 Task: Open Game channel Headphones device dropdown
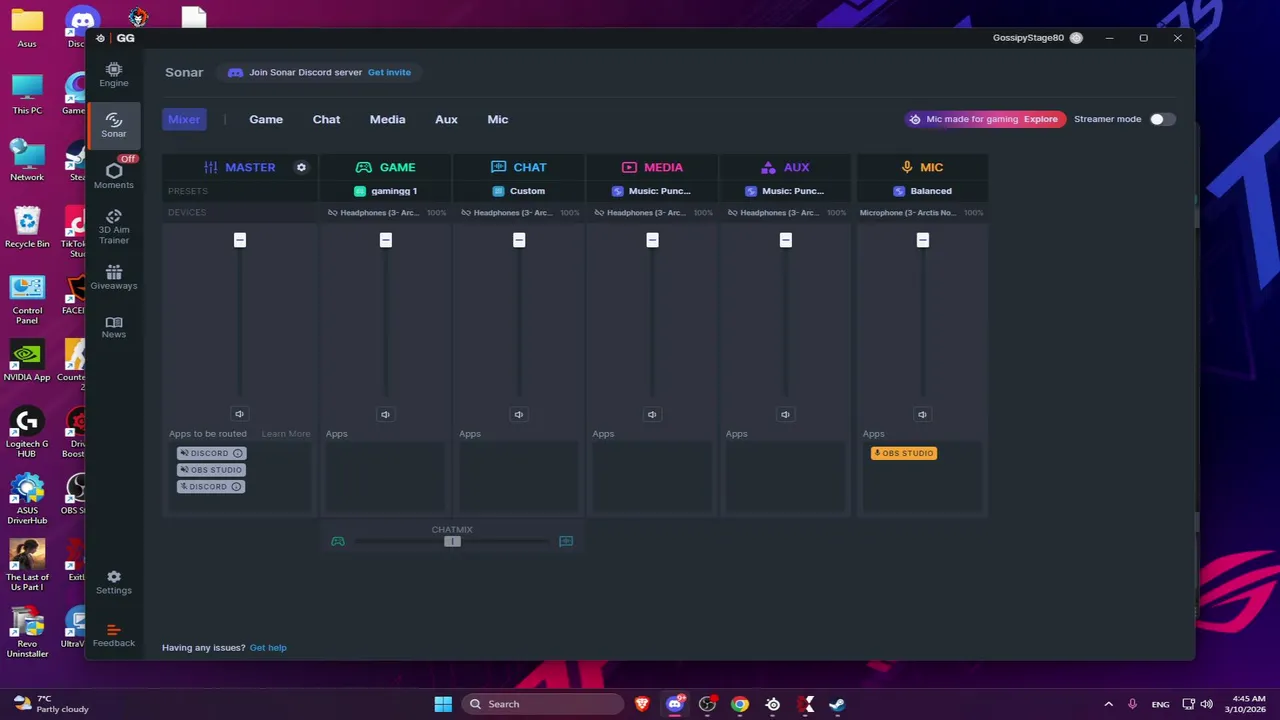385,213
